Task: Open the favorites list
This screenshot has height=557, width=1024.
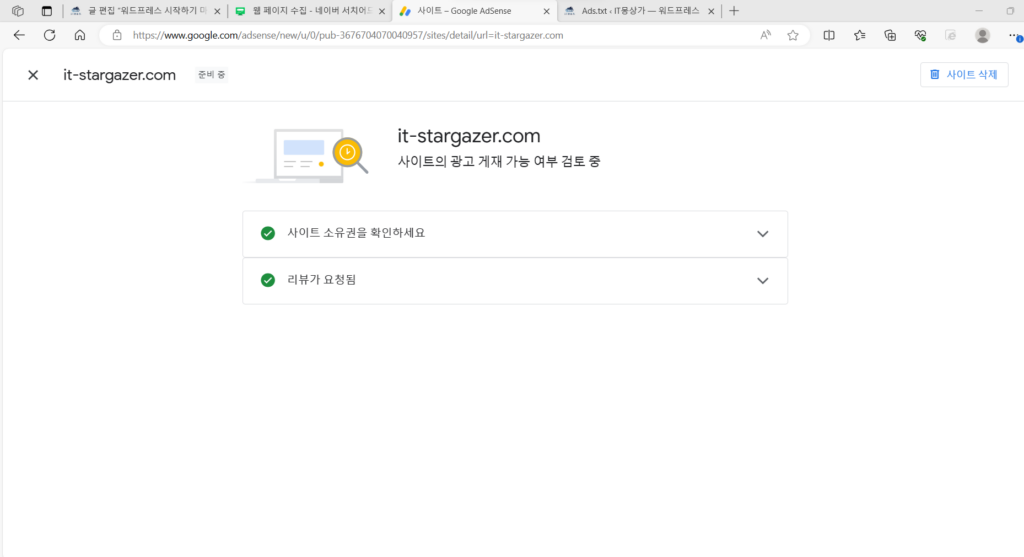Action: pyautogui.click(x=859, y=35)
